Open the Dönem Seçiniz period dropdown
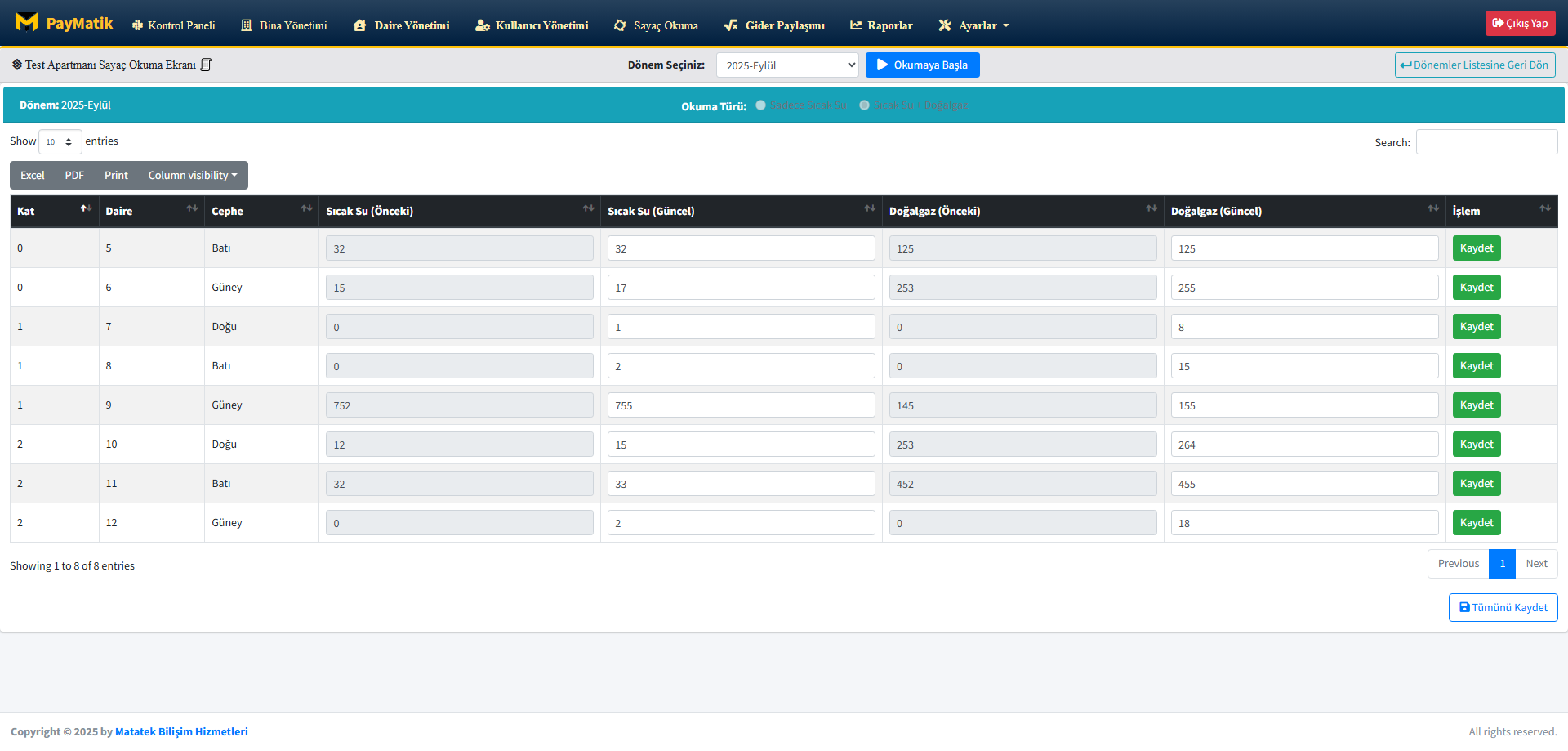The width and height of the screenshot is (1568, 751). [786, 65]
